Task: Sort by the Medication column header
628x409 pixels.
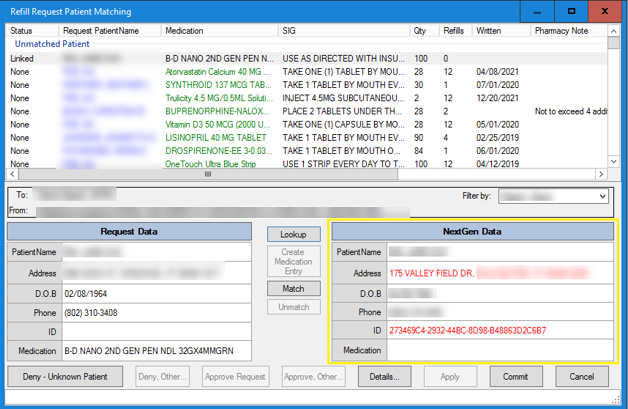Action: click(x=219, y=31)
